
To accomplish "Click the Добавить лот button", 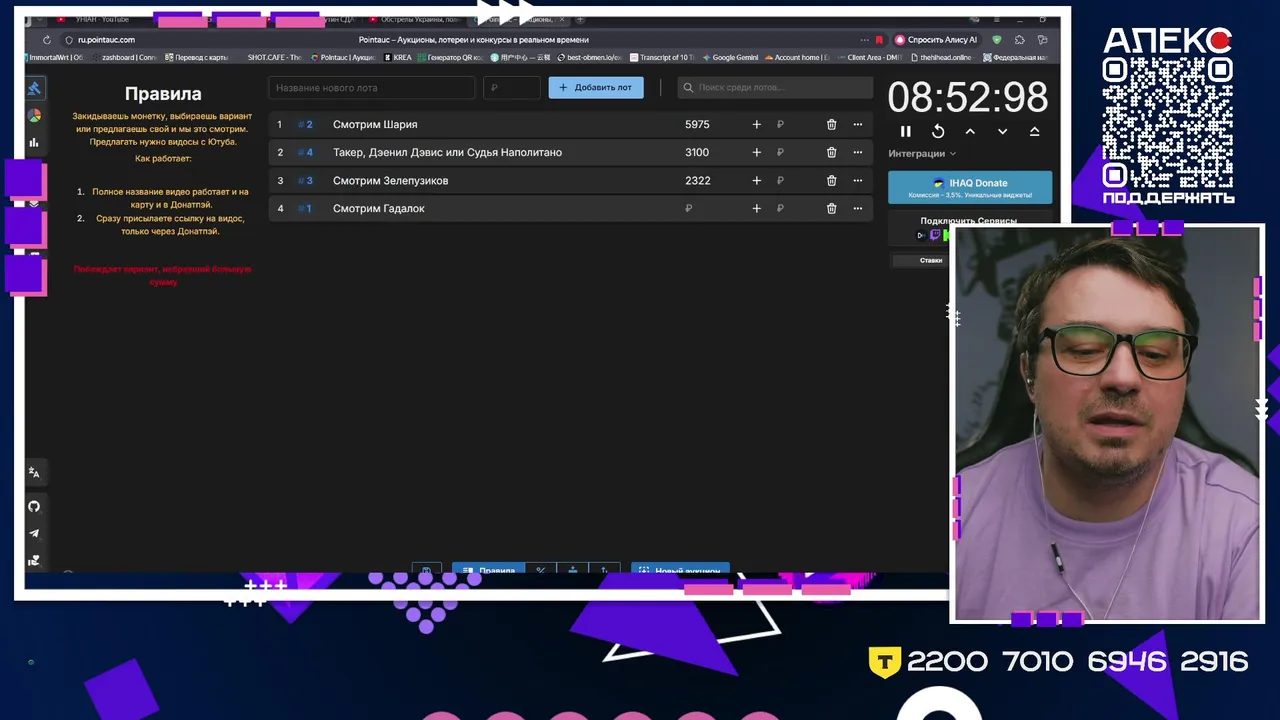I will coord(596,87).
